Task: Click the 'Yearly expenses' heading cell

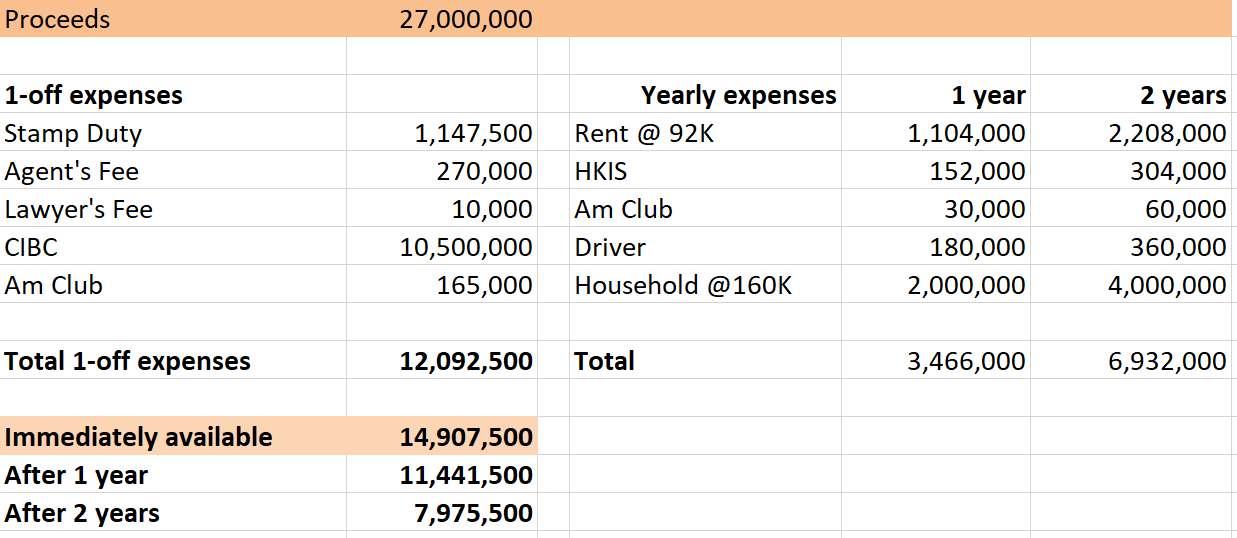Action: (x=705, y=95)
